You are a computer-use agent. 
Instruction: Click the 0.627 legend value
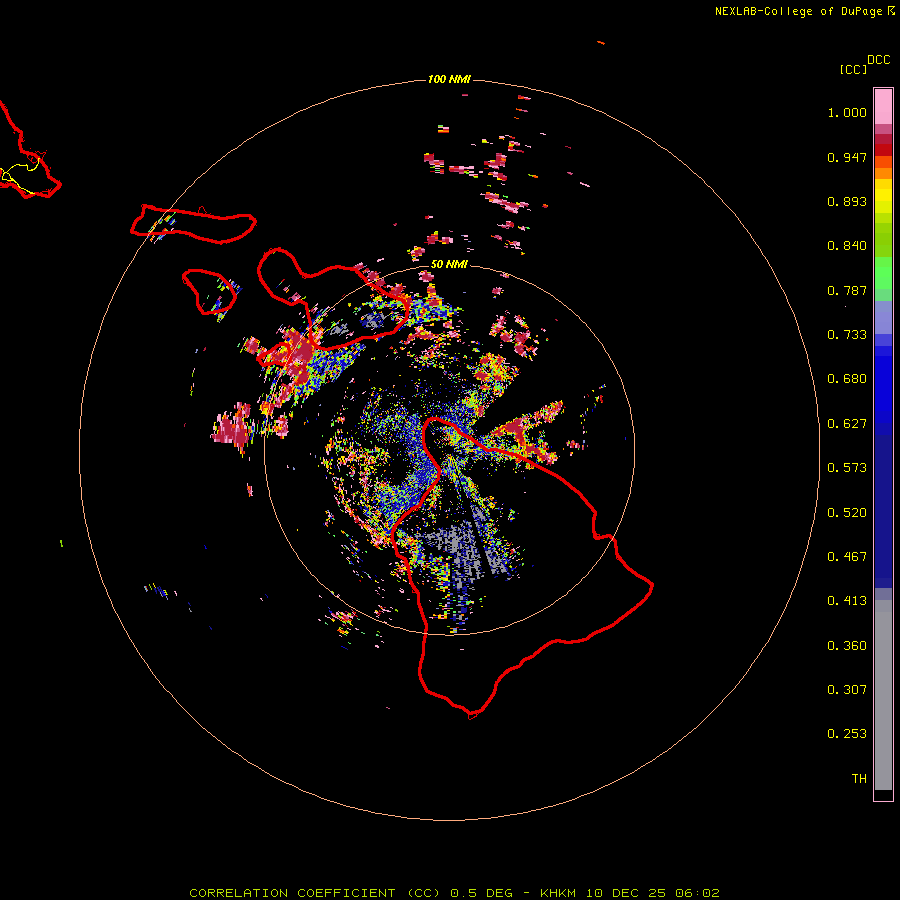click(x=847, y=424)
